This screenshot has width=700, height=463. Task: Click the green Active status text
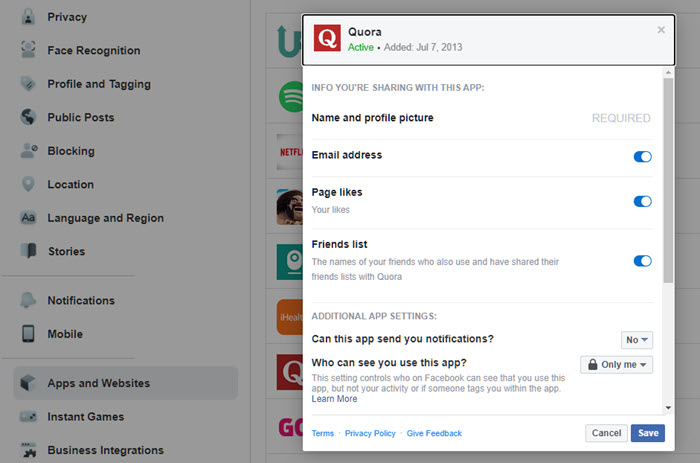click(361, 47)
